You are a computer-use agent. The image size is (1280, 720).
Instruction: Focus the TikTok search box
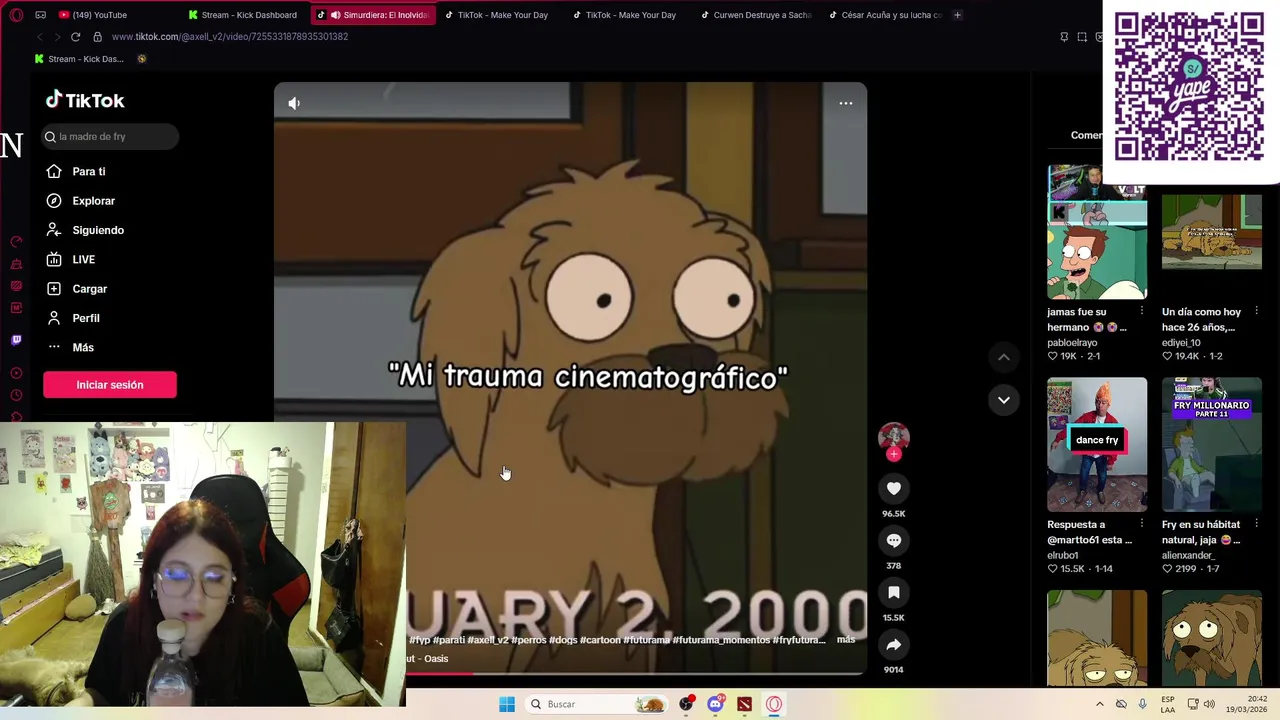point(110,136)
